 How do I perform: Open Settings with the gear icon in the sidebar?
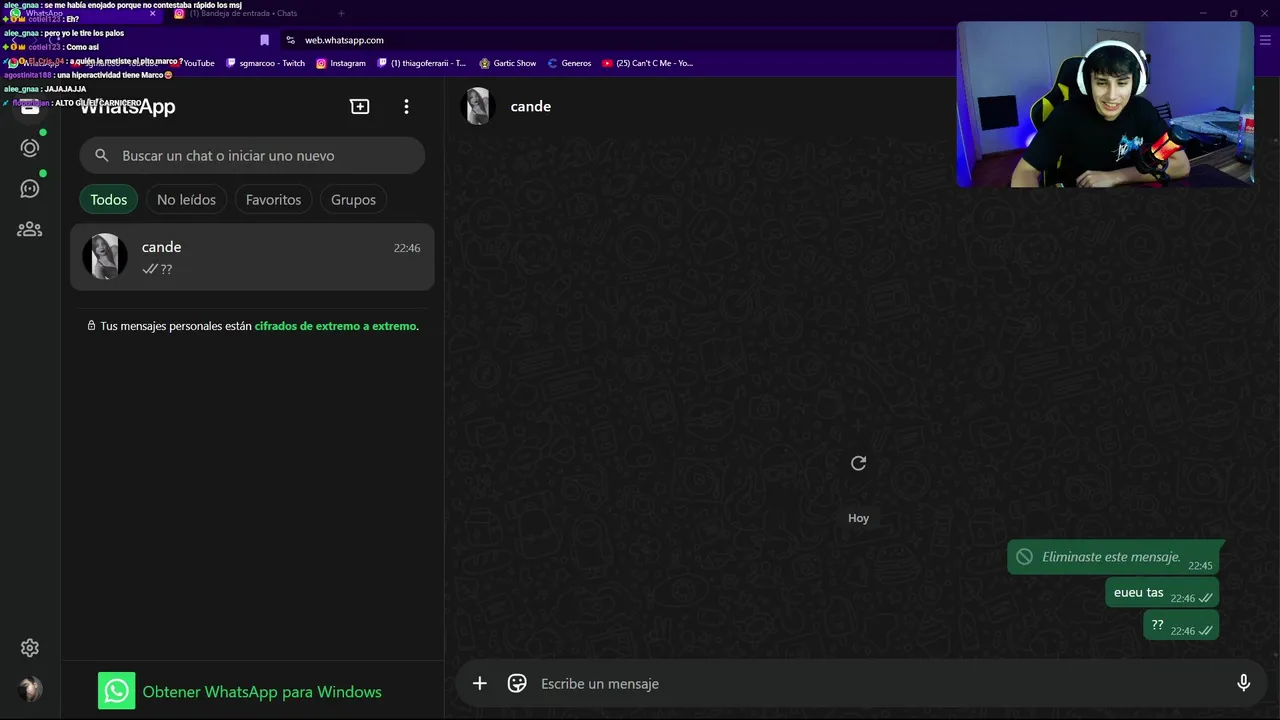[30, 648]
